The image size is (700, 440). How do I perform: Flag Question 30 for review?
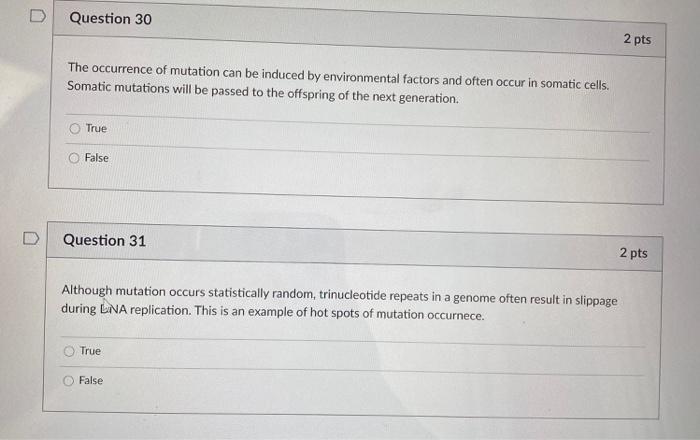(x=38, y=17)
